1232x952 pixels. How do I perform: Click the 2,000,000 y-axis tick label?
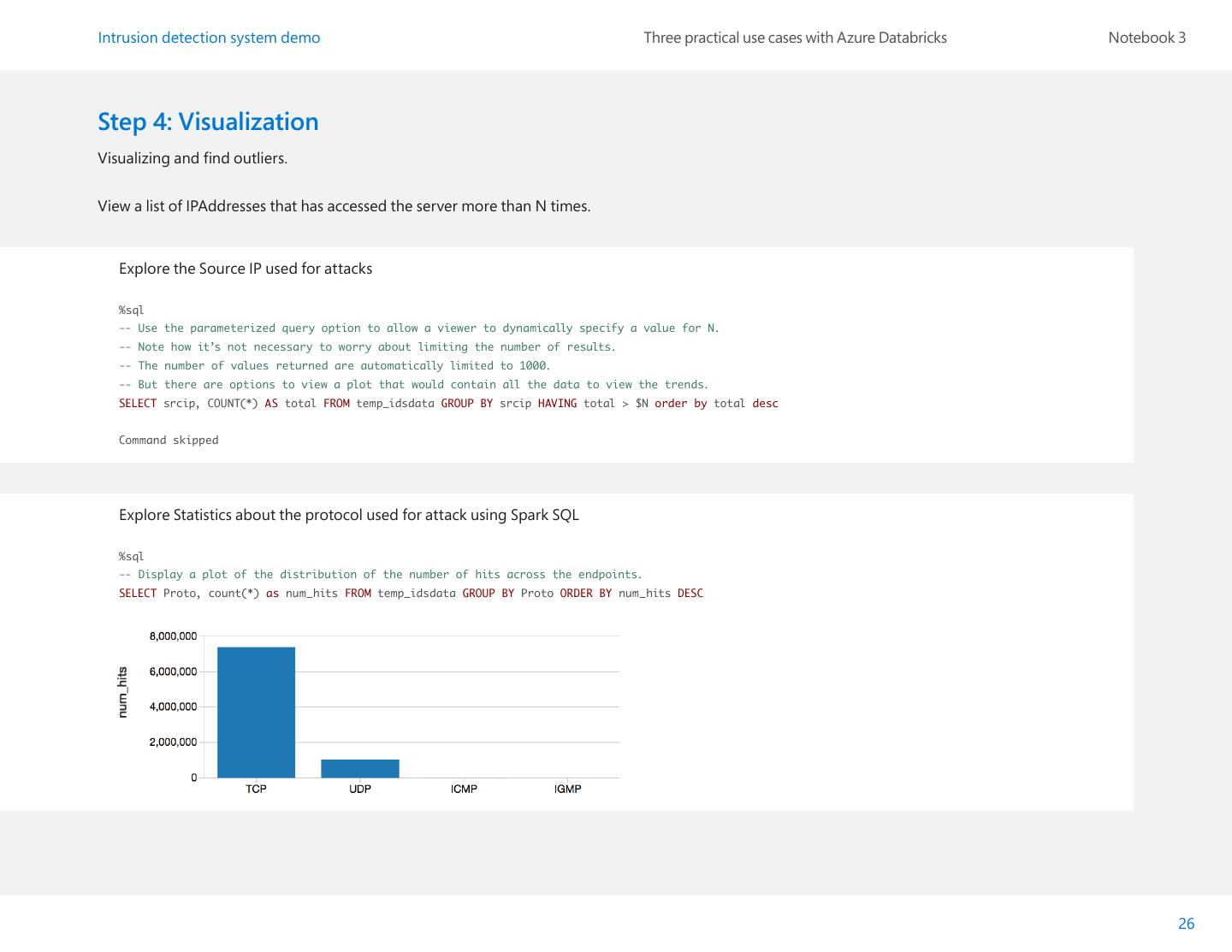tap(173, 742)
